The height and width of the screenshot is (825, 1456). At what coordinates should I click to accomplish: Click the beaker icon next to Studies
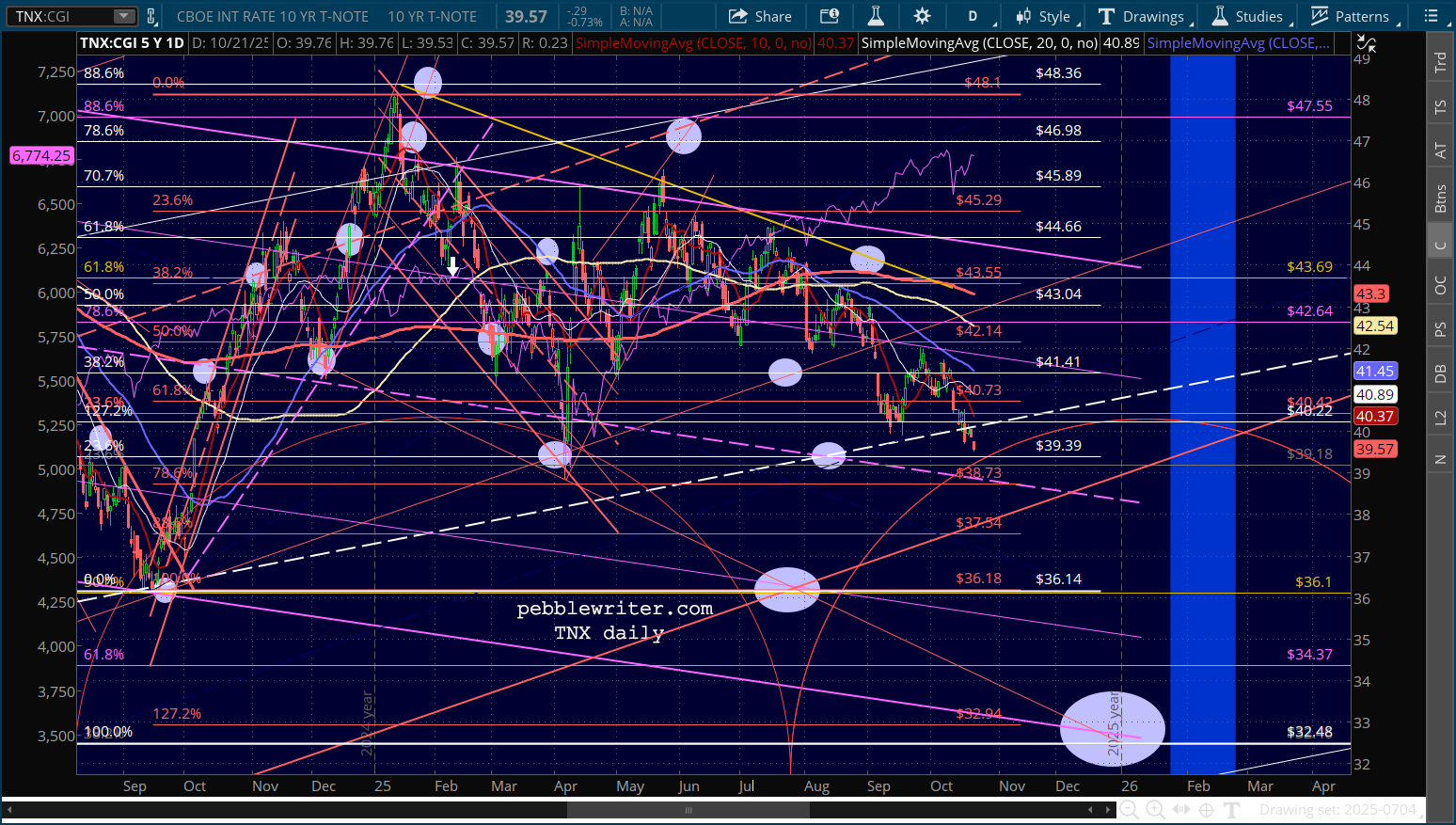coord(1220,16)
